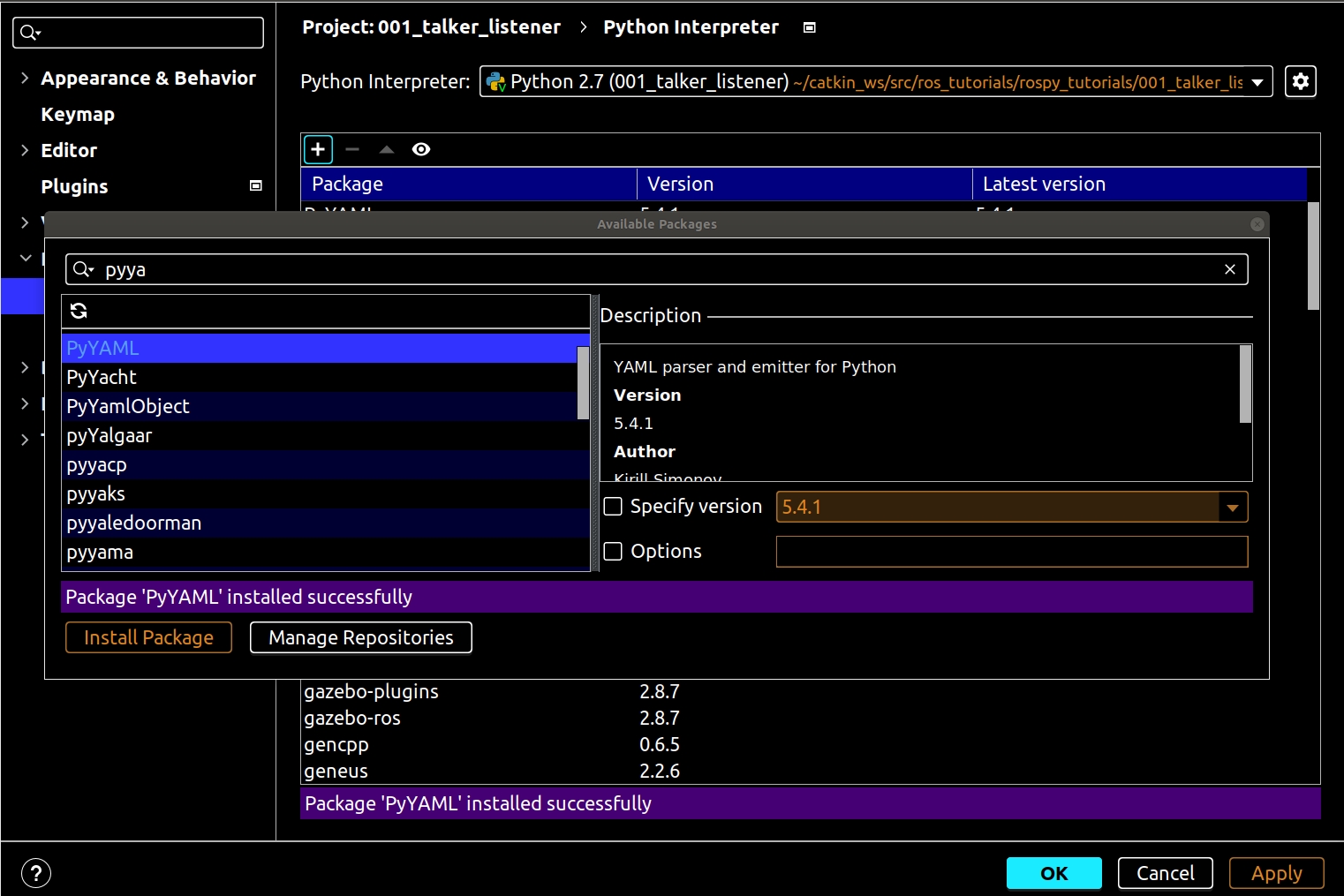Select gazebo-plugins row in installed packages
This screenshot has width=1344, height=896.
(x=804, y=691)
